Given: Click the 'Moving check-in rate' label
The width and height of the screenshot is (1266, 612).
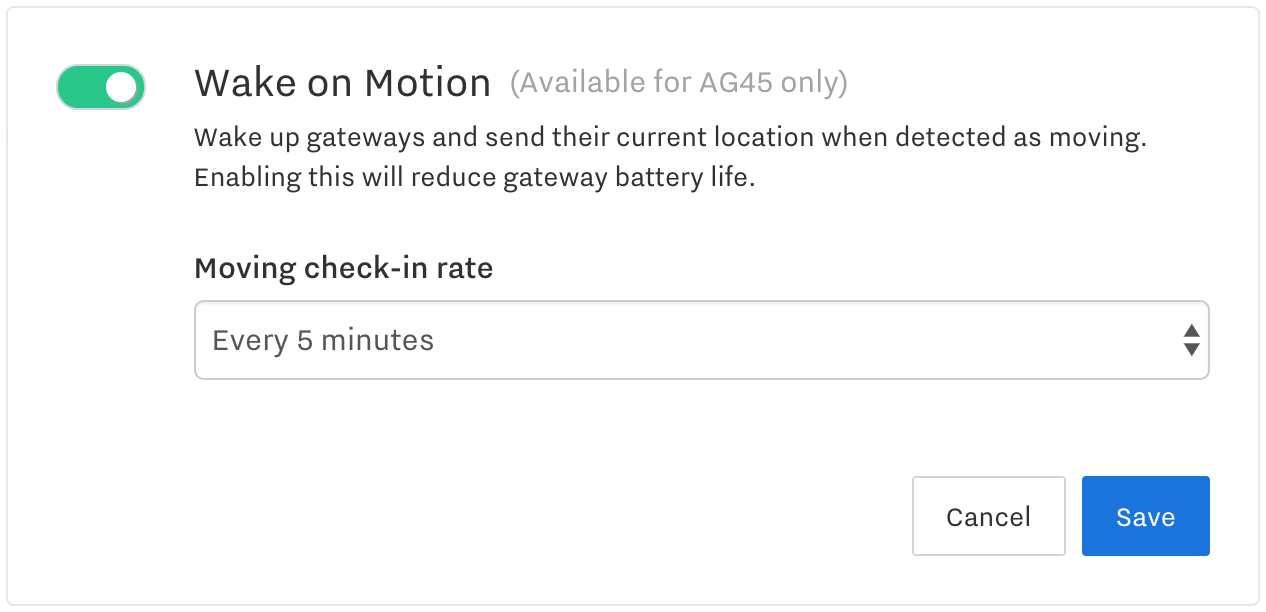Looking at the screenshot, I should [x=343, y=268].
